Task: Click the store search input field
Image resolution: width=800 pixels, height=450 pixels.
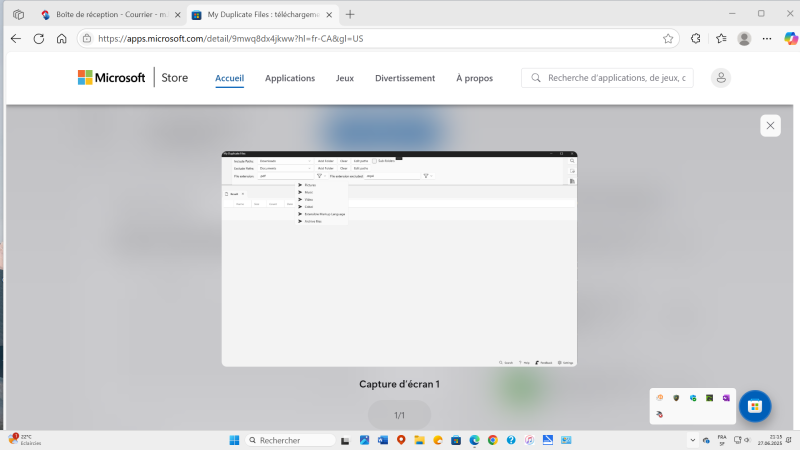Action: 615,78
